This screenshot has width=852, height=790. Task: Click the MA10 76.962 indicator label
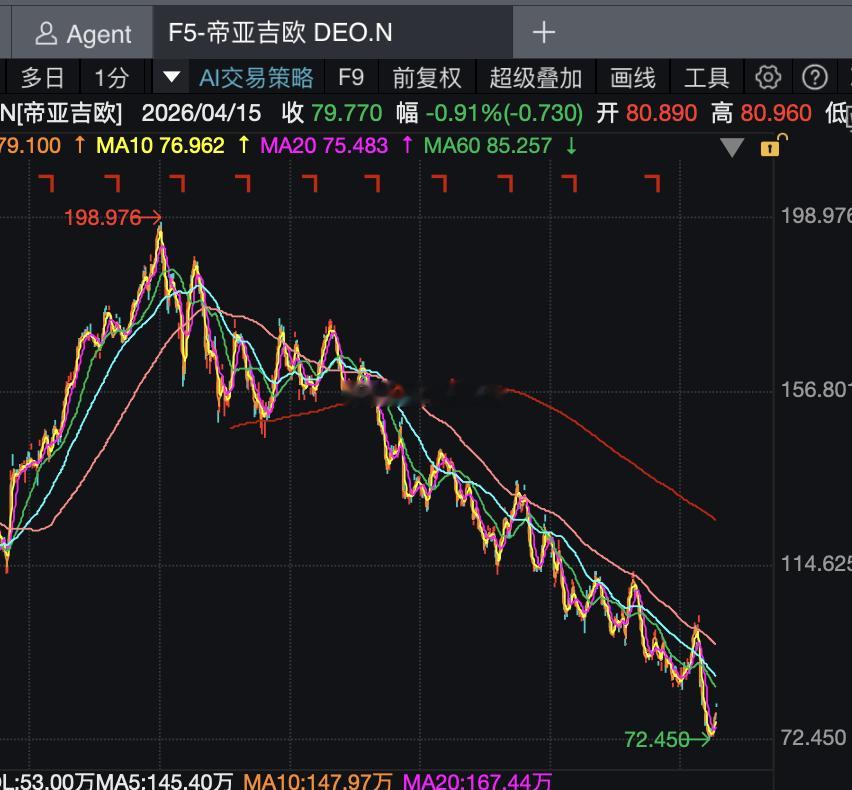[160, 146]
